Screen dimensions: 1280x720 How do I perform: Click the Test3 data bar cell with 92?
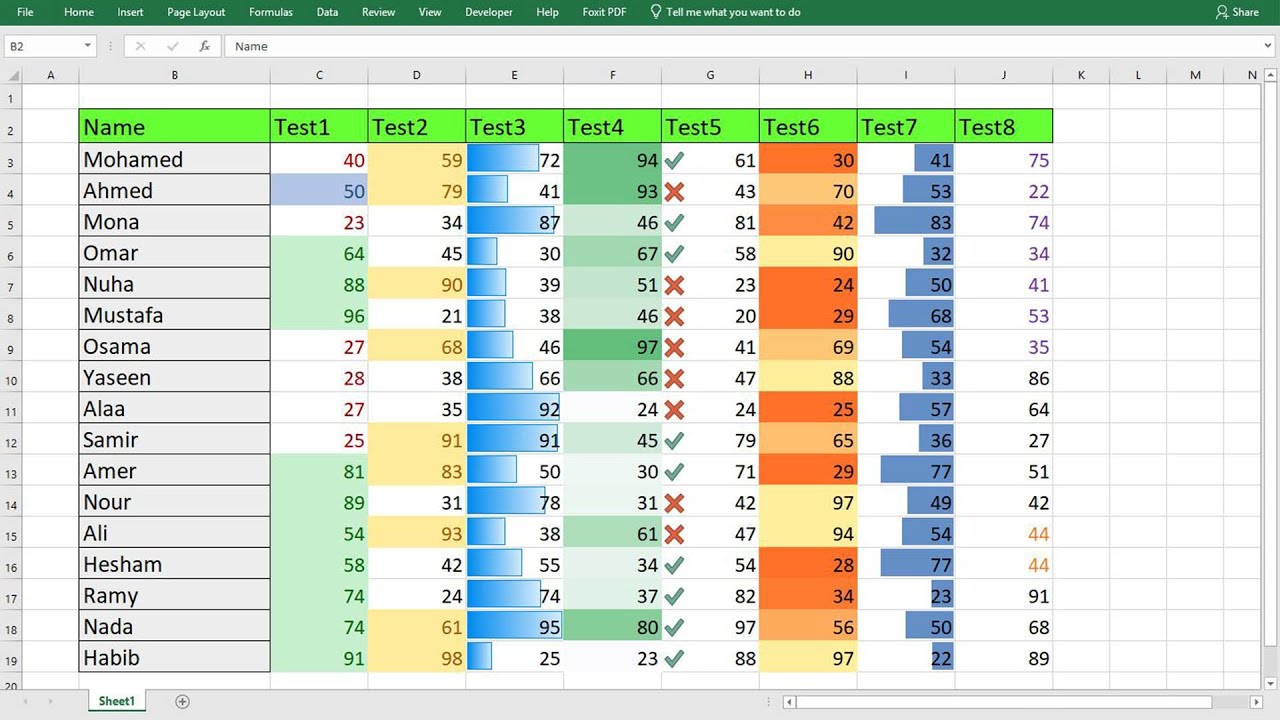(x=514, y=408)
